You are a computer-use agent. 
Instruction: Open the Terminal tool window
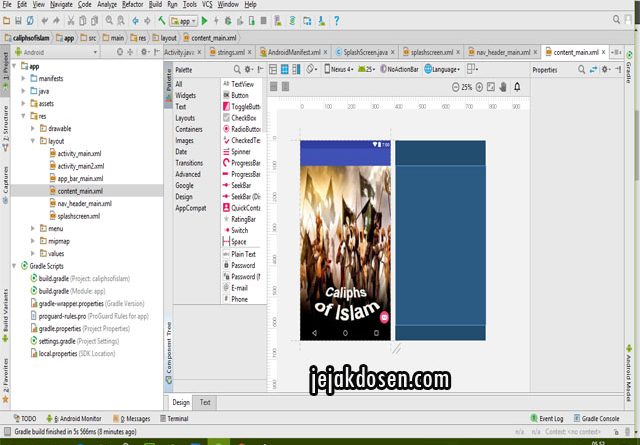click(174, 418)
